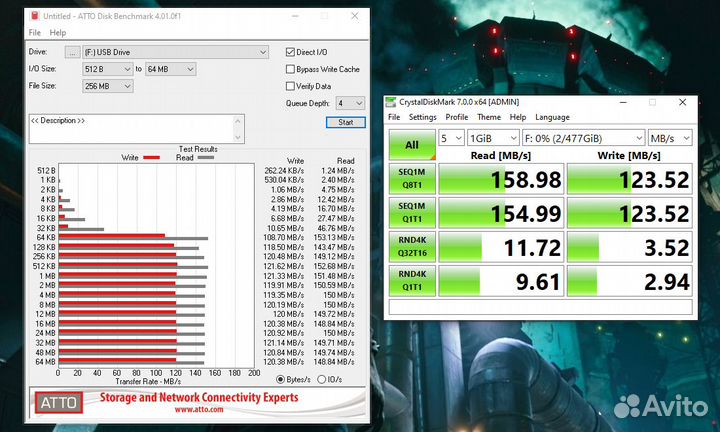Image resolution: width=720 pixels, height=432 pixels.
Task: Click the description box scrollbar
Action: point(238,128)
